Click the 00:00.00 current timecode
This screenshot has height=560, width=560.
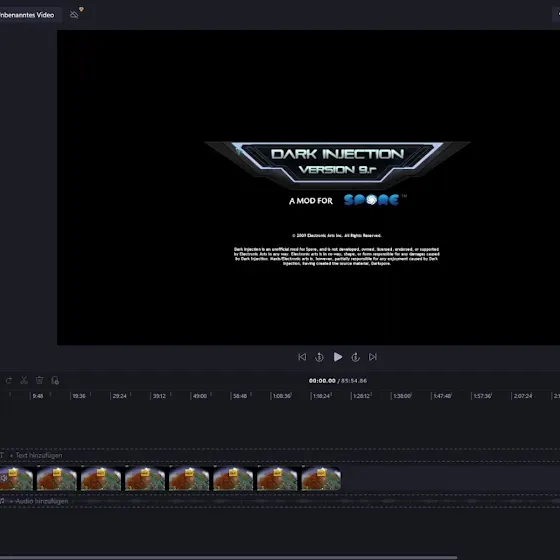click(x=322, y=381)
